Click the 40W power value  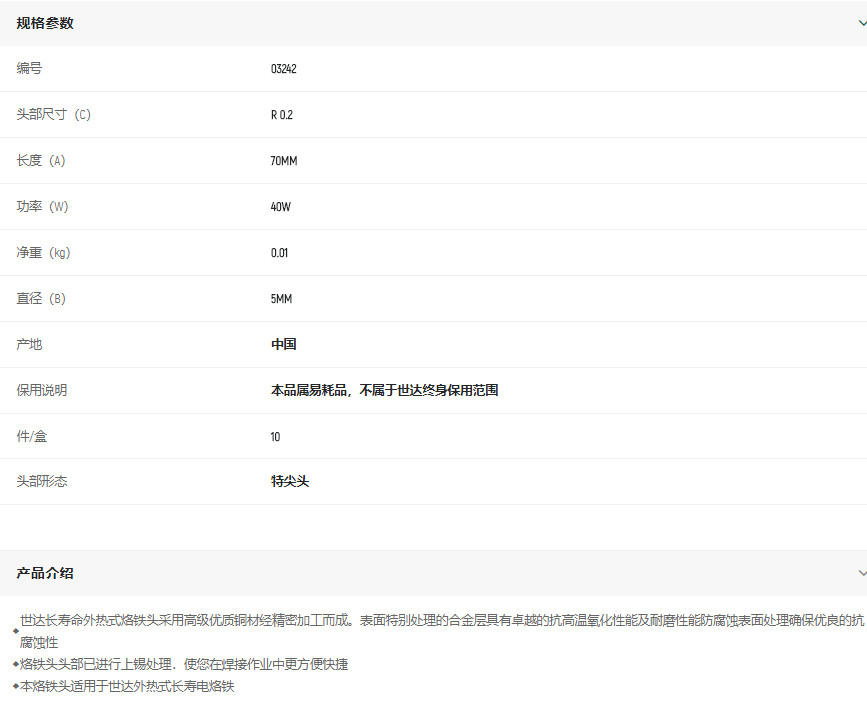tap(280, 207)
